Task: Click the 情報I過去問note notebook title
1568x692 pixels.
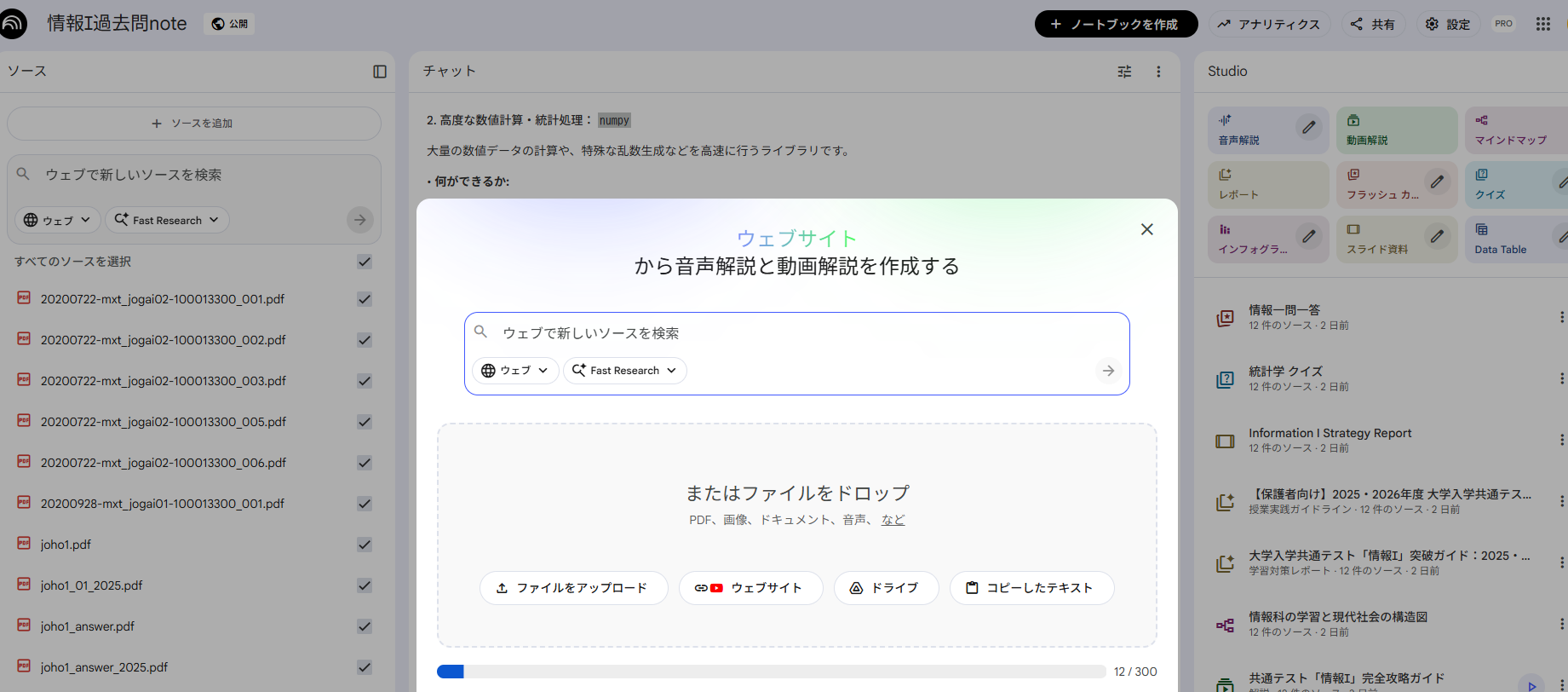Action: [x=117, y=23]
